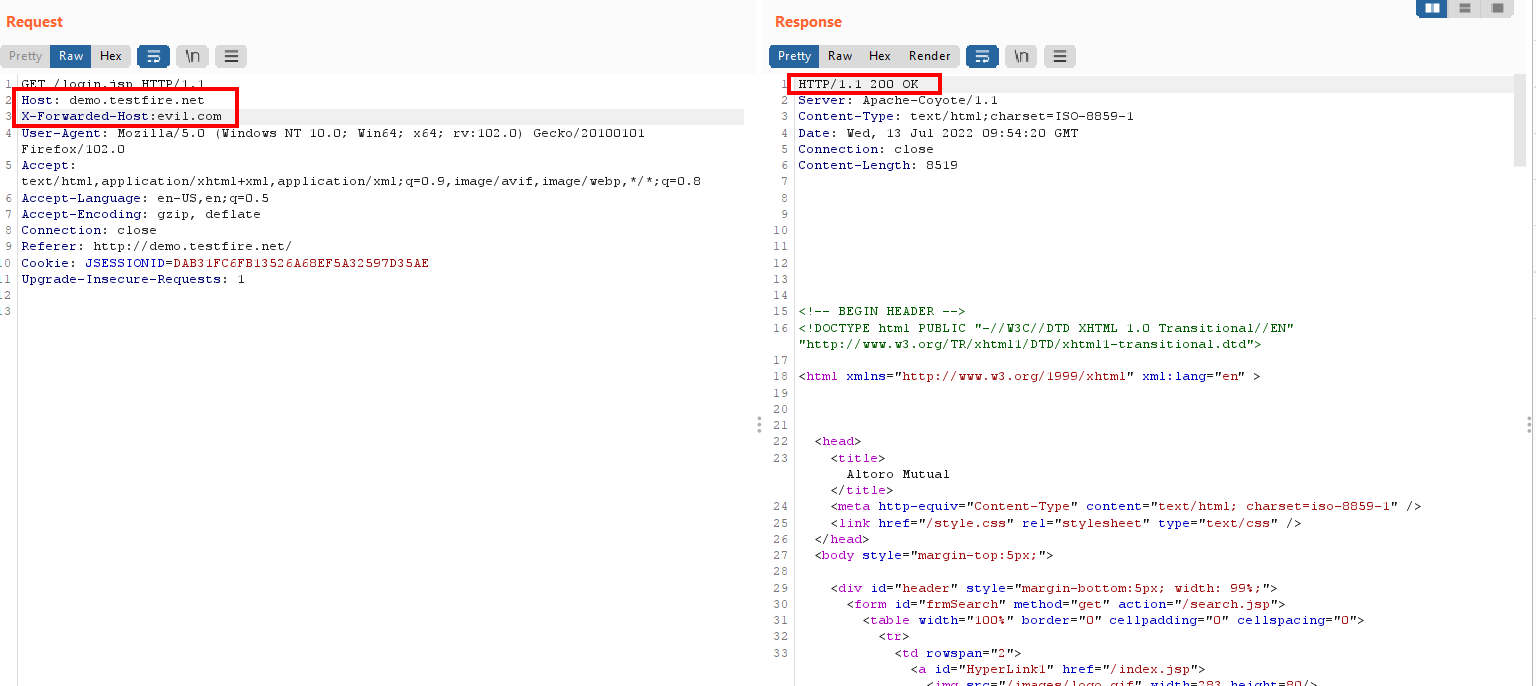Select the side-by-side layout icon
Viewport: 1536px width, 686px height.
click(1432, 8)
